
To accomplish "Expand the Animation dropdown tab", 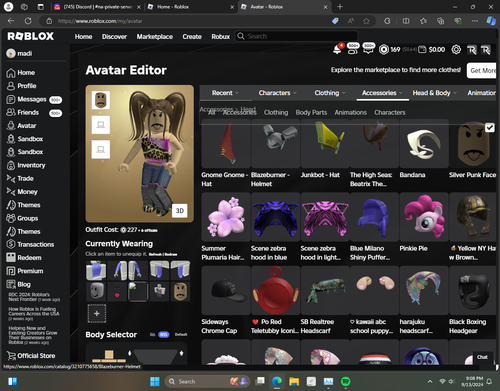I will tap(482, 93).
